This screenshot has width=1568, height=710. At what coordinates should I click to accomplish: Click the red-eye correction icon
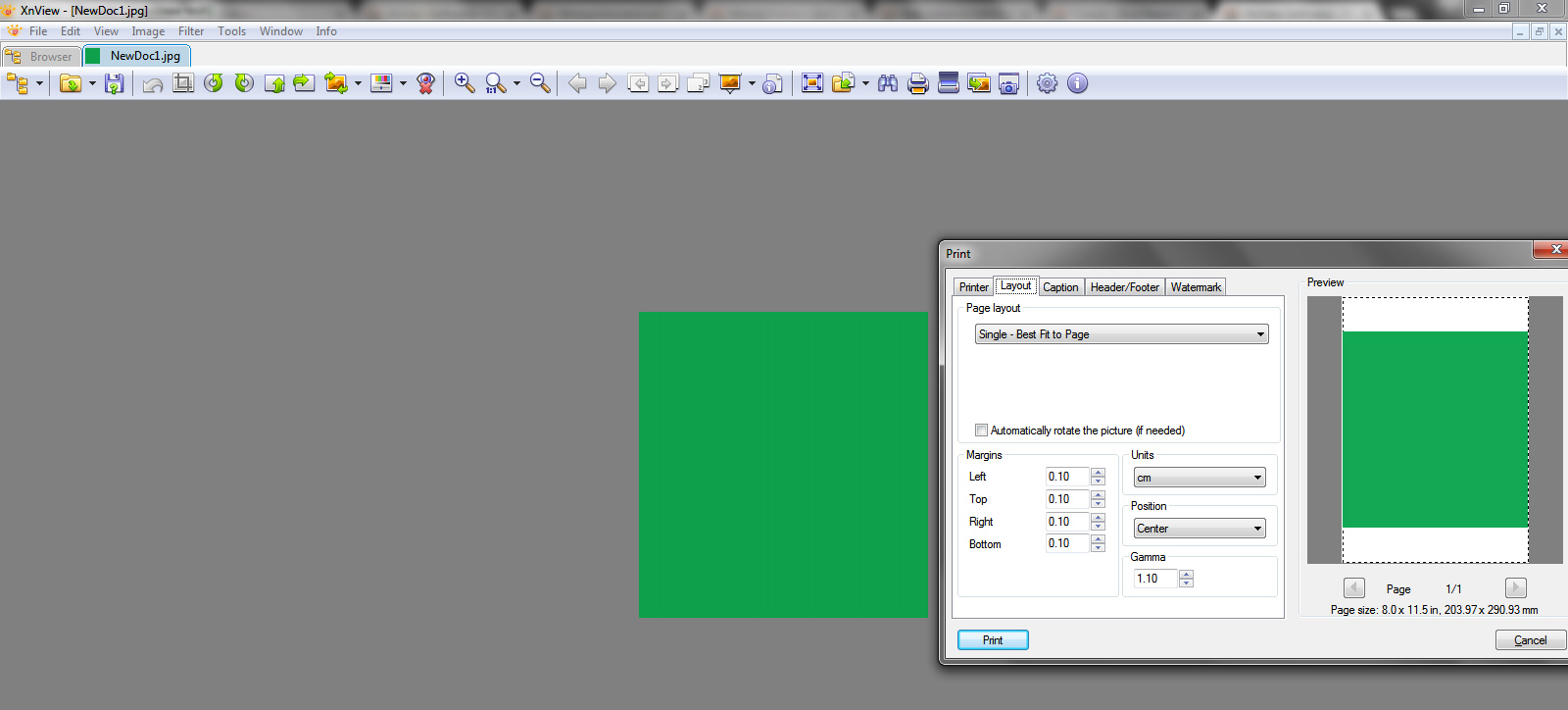click(x=425, y=83)
